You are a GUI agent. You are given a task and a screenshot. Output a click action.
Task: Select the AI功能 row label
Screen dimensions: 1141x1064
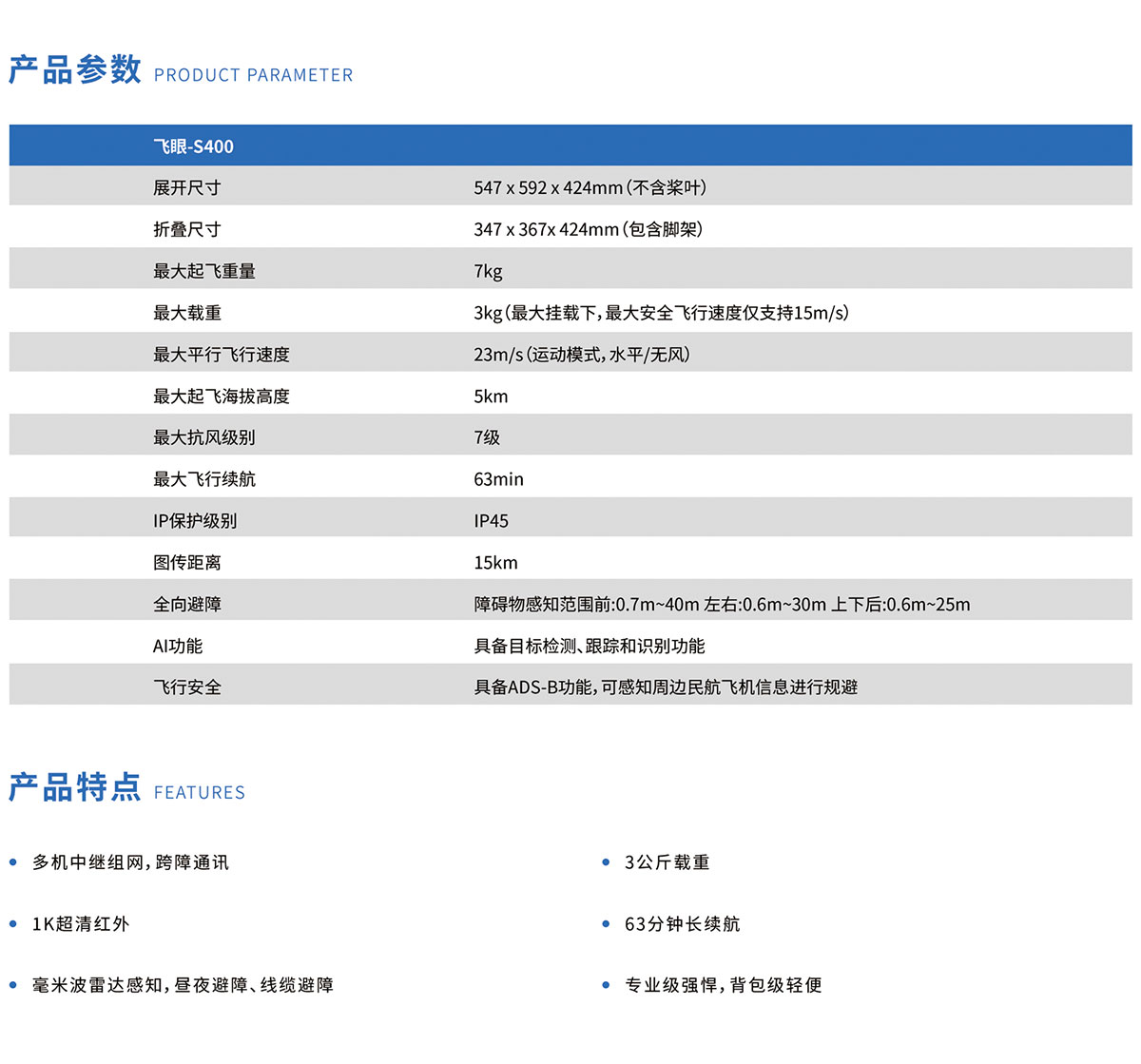(178, 647)
